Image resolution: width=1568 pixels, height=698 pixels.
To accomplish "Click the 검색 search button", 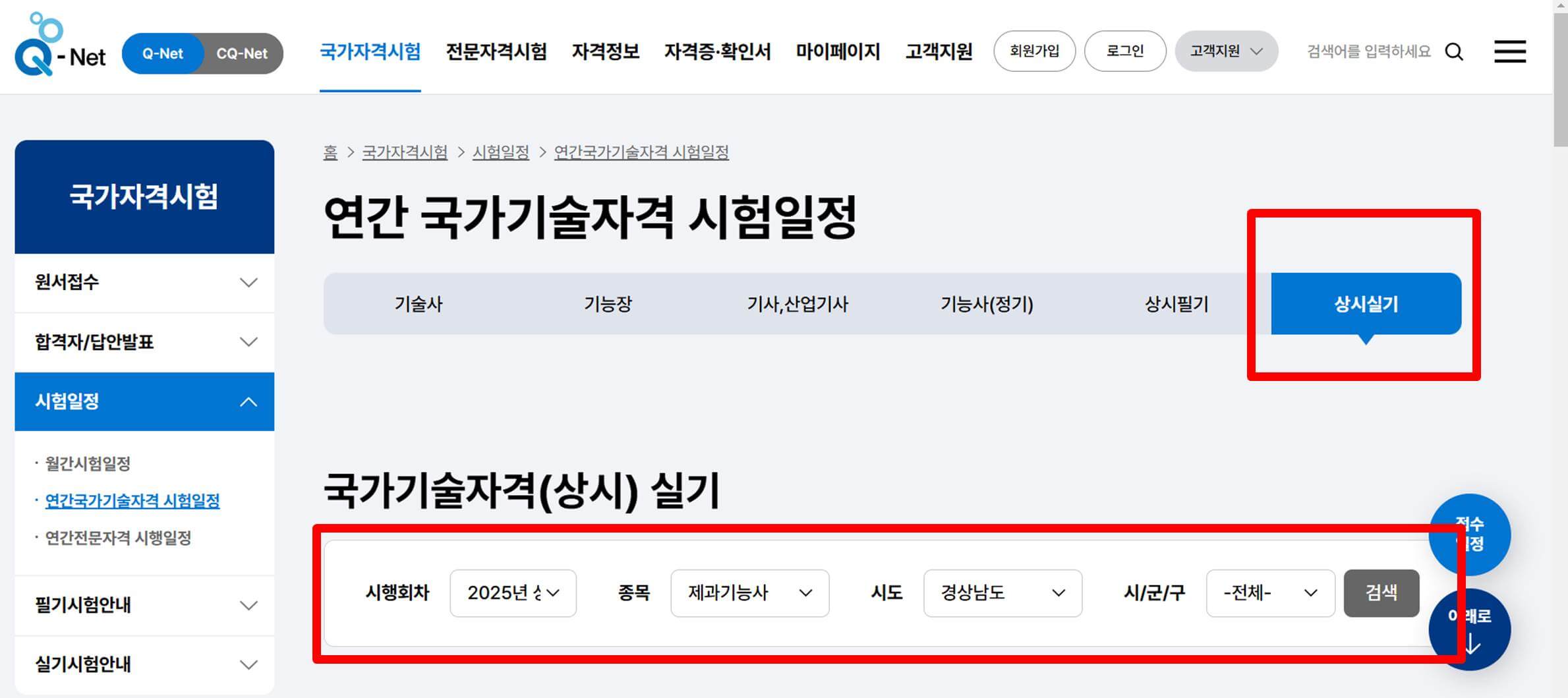I will (x=1381, y=593).
